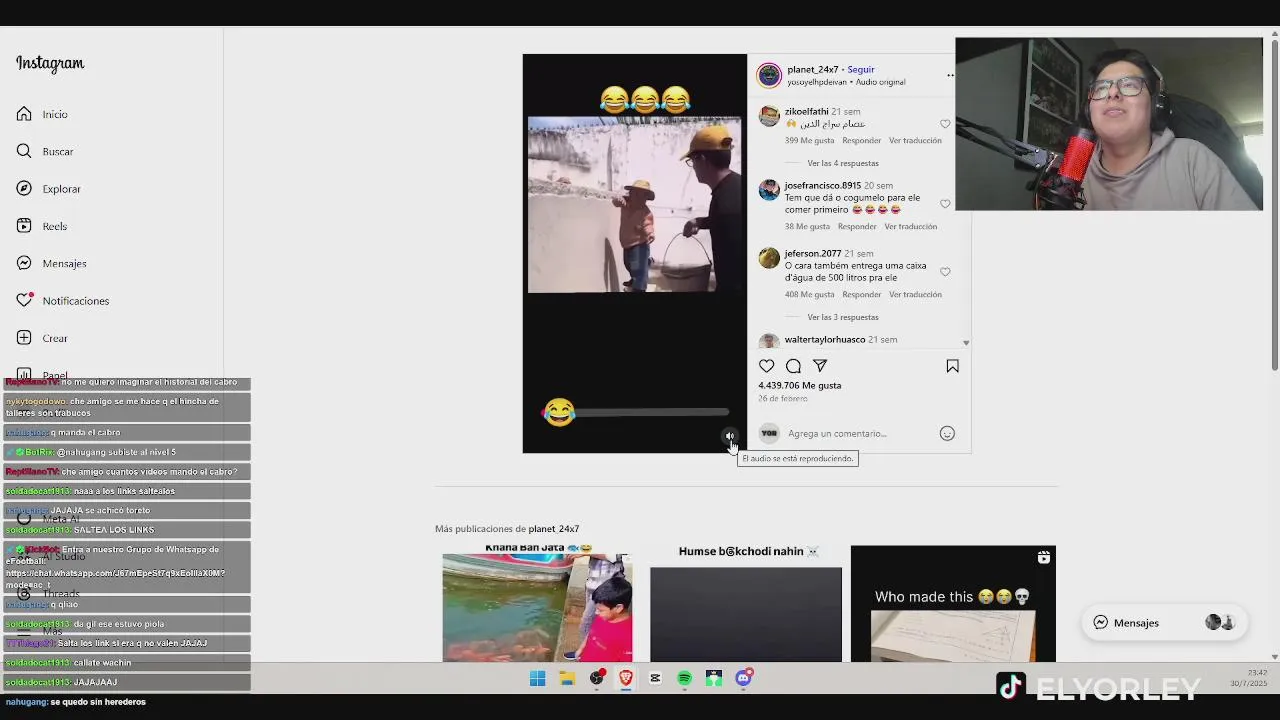Open the Buscar magnifier icon
Viewport: 1280px width, 720px height.
[24, 151]
